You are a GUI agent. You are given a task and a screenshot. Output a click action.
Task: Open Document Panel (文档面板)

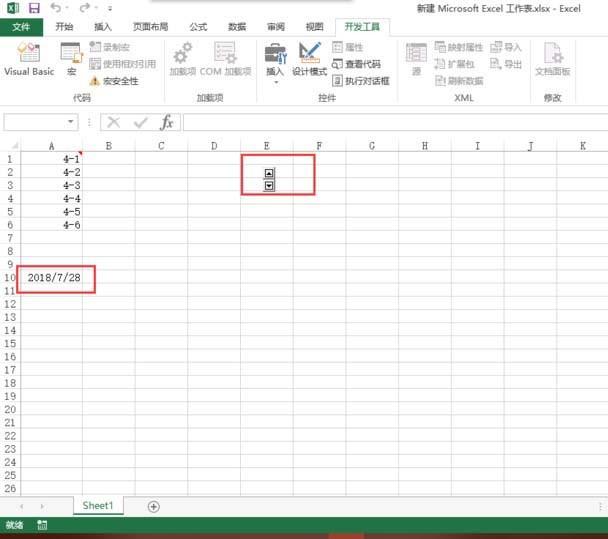click(x=553, y=59)
